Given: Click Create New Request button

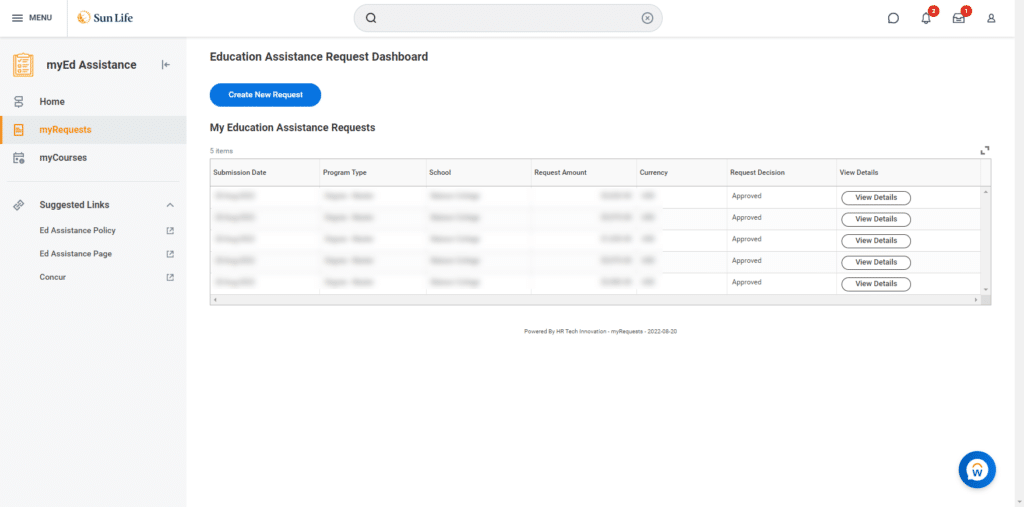Looking at the screenshot, I should tap(265, 95).
